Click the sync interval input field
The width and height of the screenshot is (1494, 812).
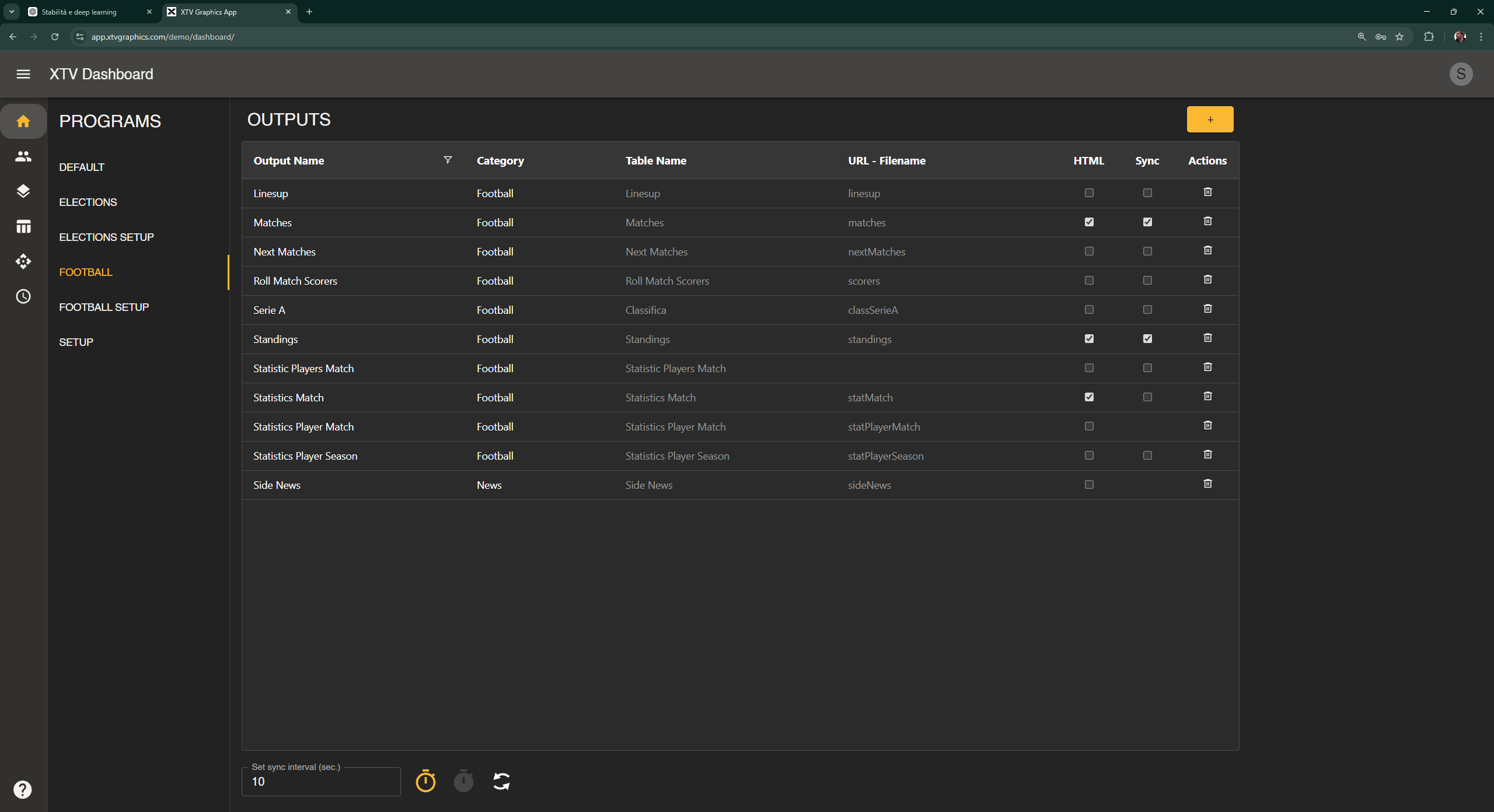(321, 782)
